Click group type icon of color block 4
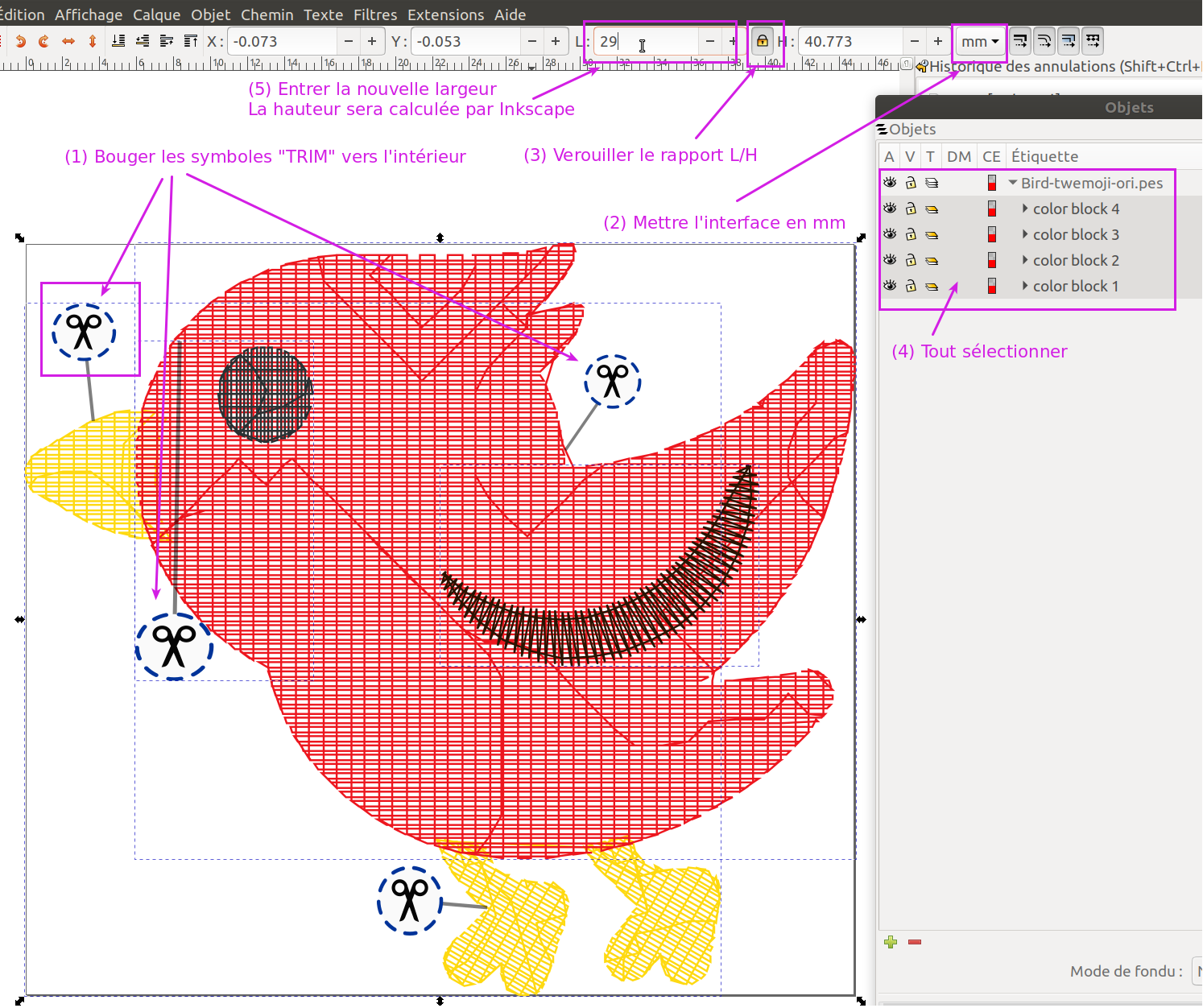The height and width of the screenshot is (1008, 1203). coord(932,209)
